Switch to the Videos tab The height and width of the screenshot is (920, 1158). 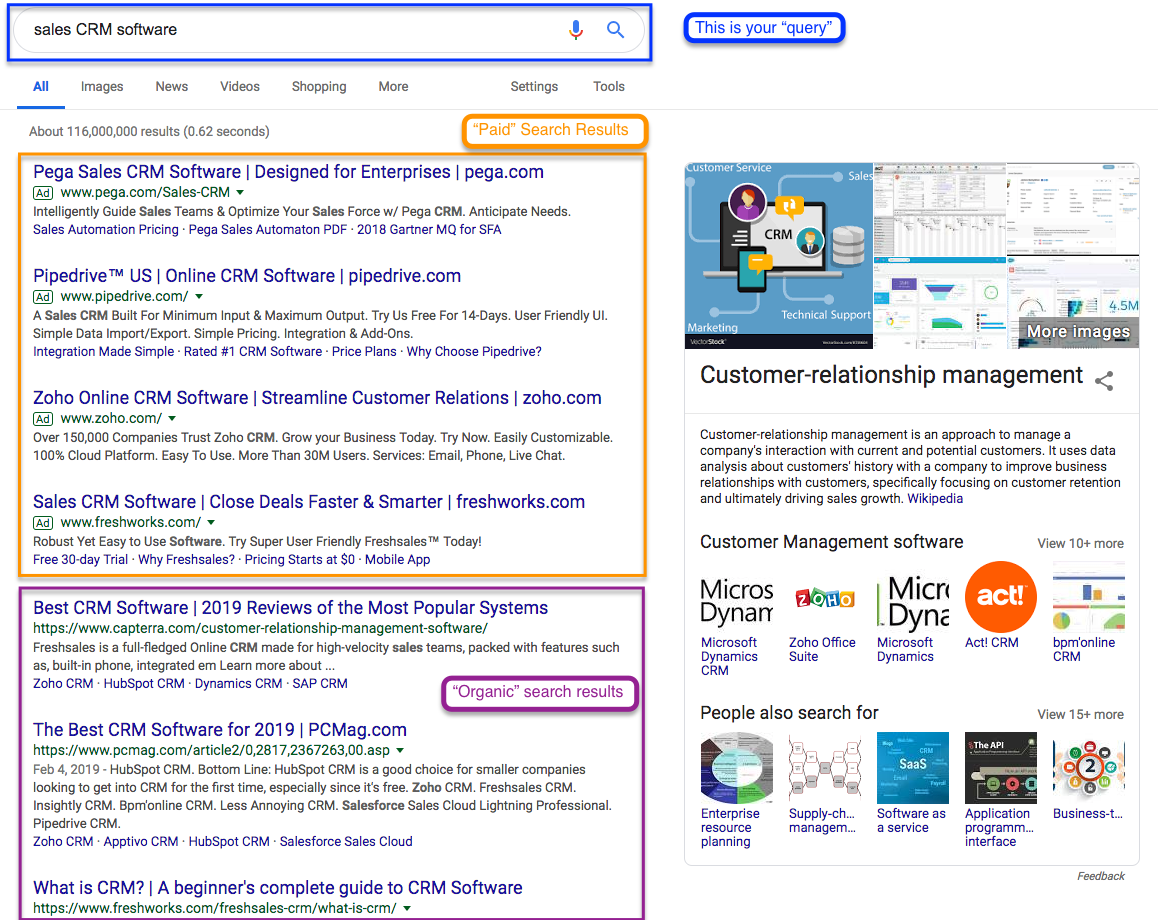click(240, 86)
